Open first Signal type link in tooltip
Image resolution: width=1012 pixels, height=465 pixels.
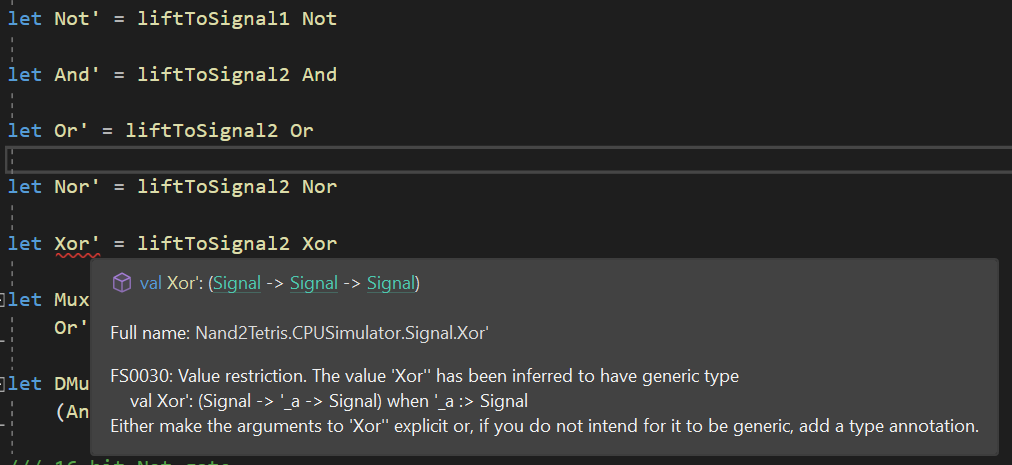coord(237,283)
